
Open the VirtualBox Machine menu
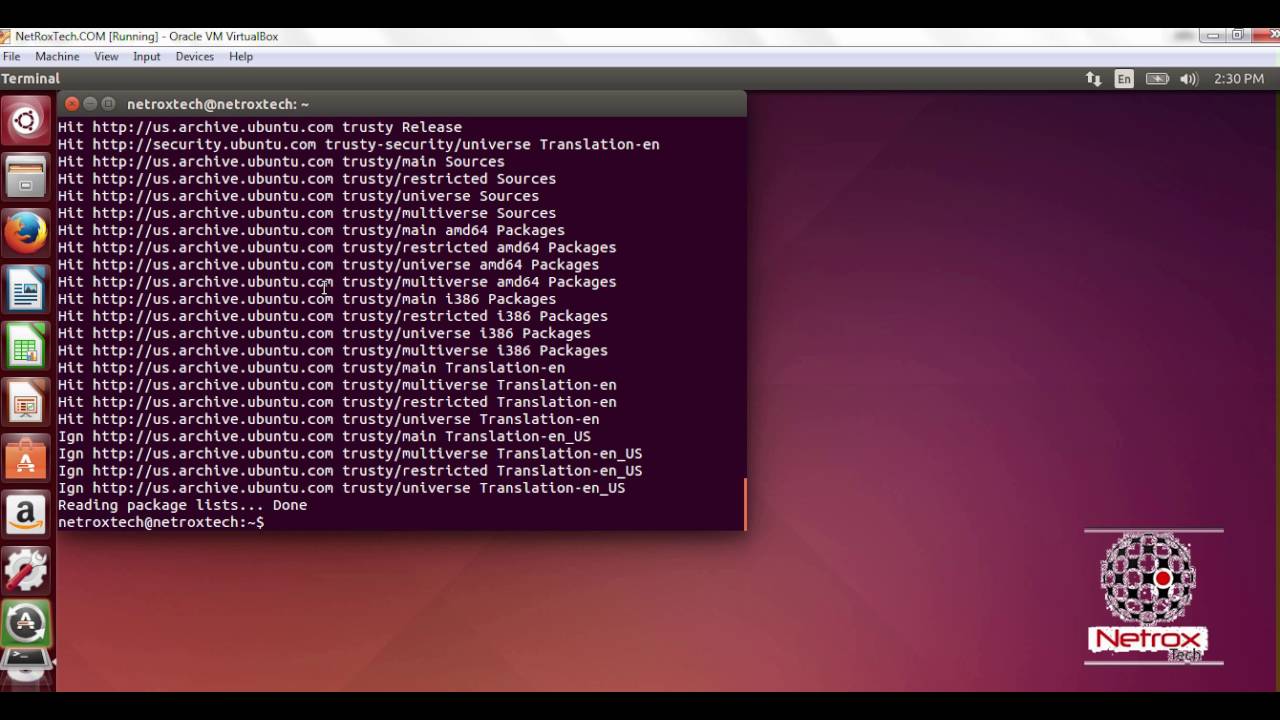pyautogui.click(x=57, y=56)
